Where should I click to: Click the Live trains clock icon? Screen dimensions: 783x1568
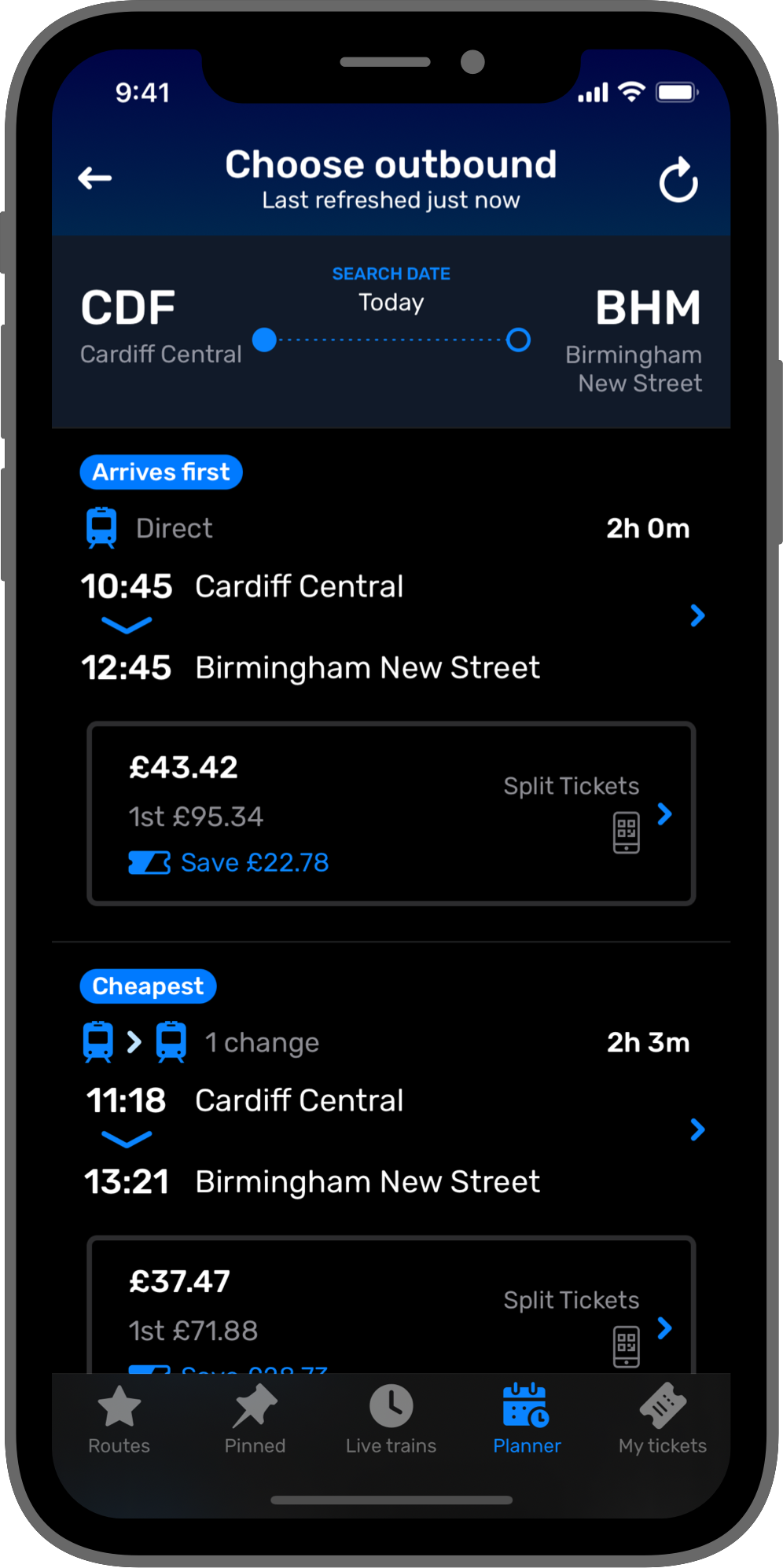pyautogui.click(x=391, y=1406)
